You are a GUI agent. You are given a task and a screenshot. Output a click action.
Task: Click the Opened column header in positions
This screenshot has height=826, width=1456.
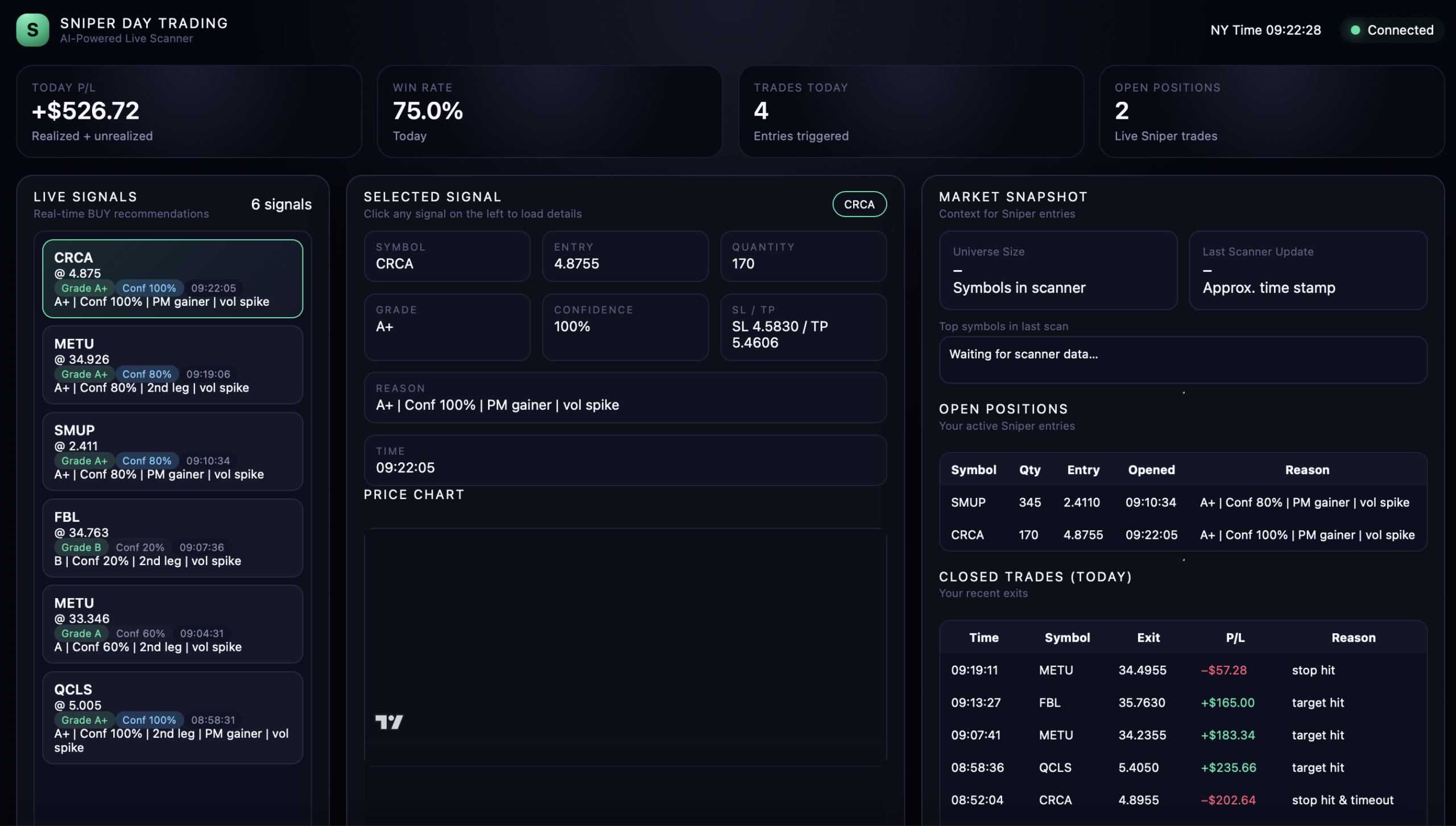pyautogui.click(x=1151, y=470)
